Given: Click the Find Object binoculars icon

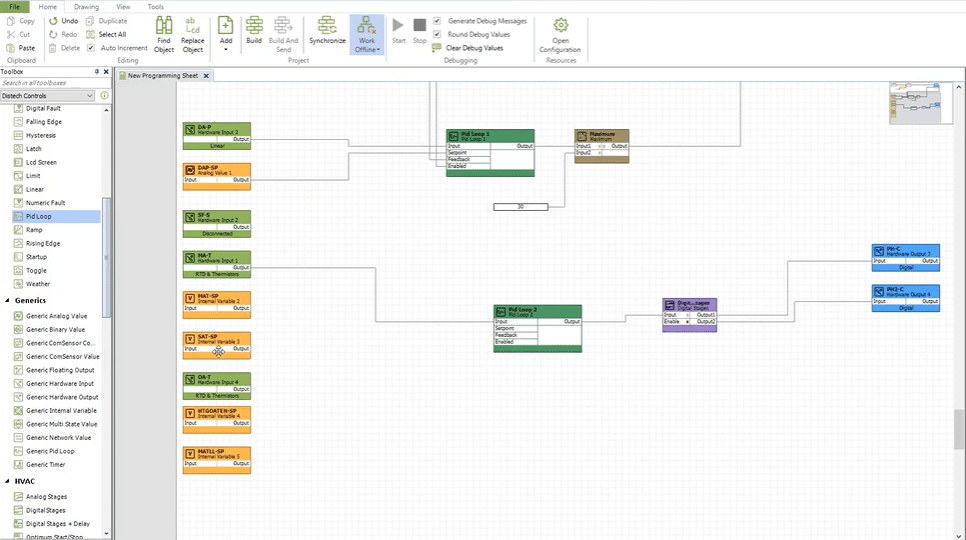Looking at the screenshot, I should coord(164,25).
